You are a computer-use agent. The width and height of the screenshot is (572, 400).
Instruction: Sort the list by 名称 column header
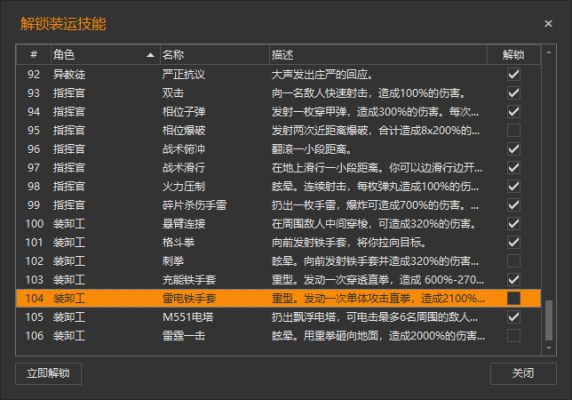pos(214,55)
